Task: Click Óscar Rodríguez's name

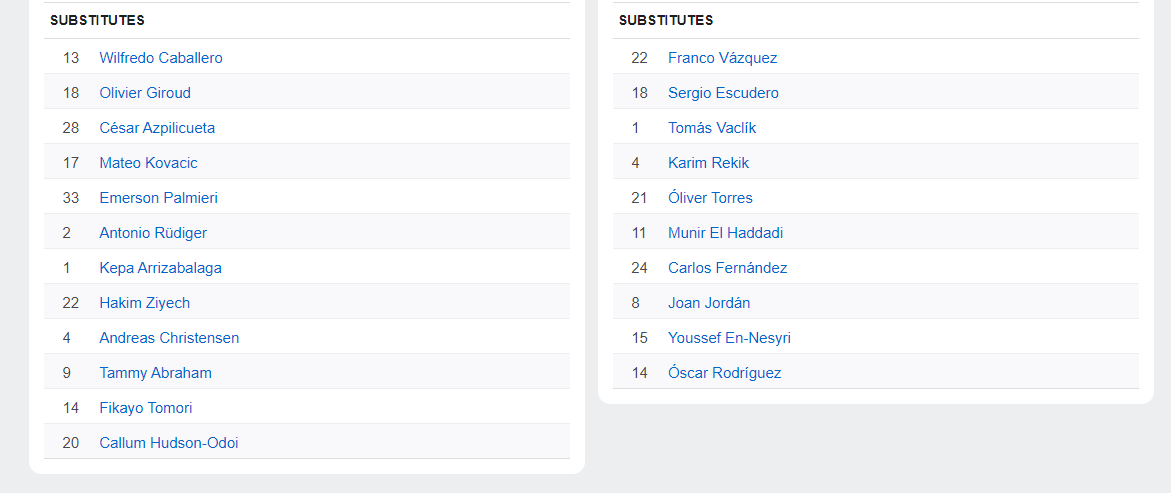Action: (x=724, y=373)
